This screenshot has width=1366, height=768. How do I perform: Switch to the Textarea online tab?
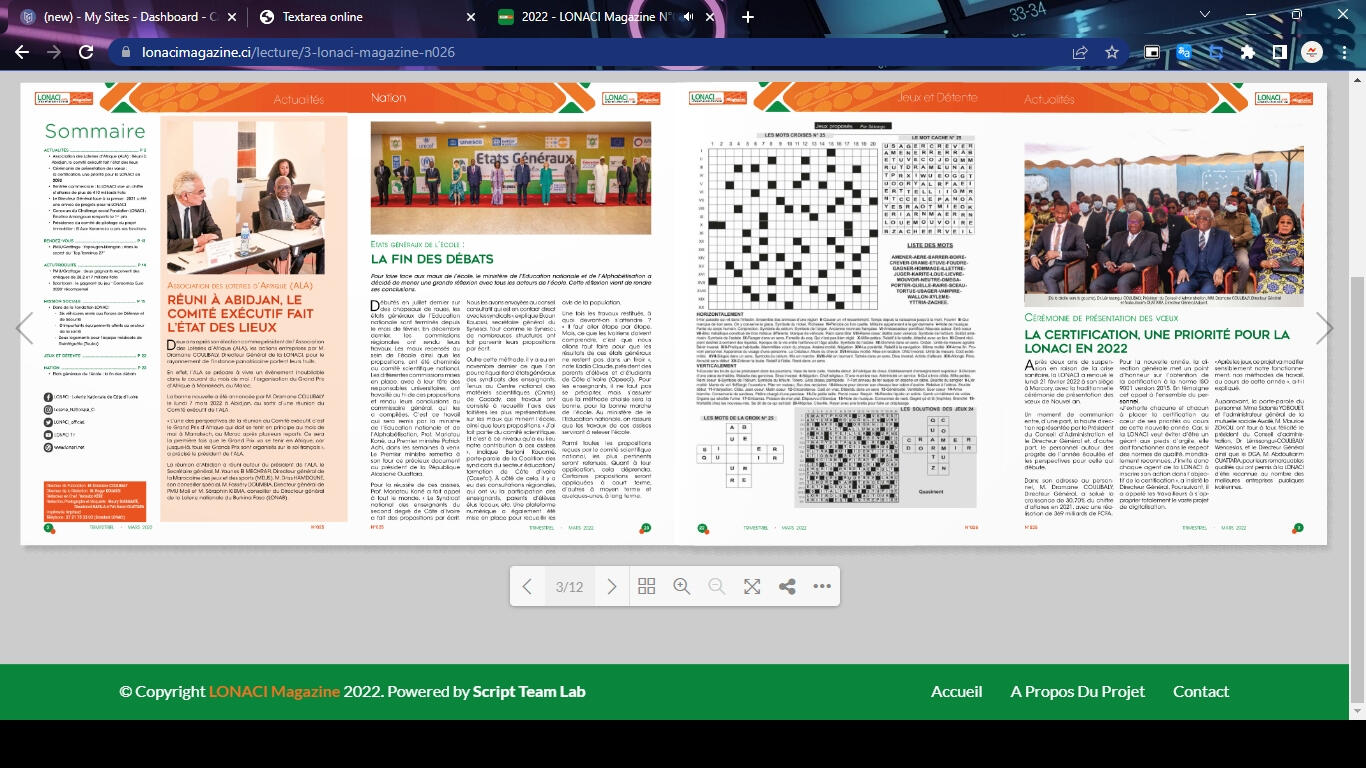[x=360, y=17]
